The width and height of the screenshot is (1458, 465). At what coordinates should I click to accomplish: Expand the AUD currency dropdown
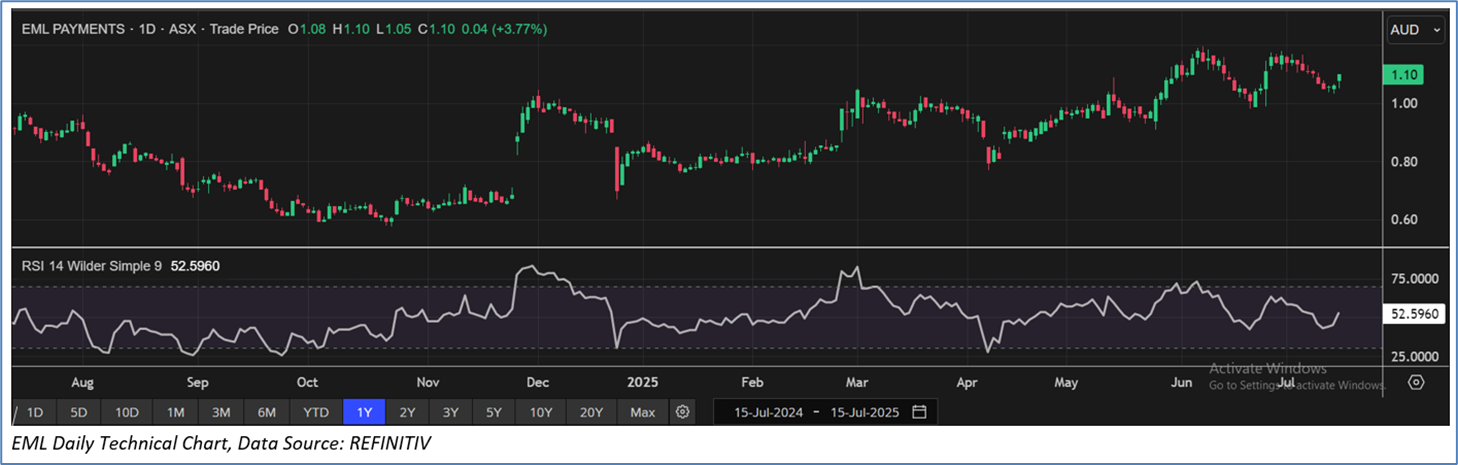[1415, 30]
